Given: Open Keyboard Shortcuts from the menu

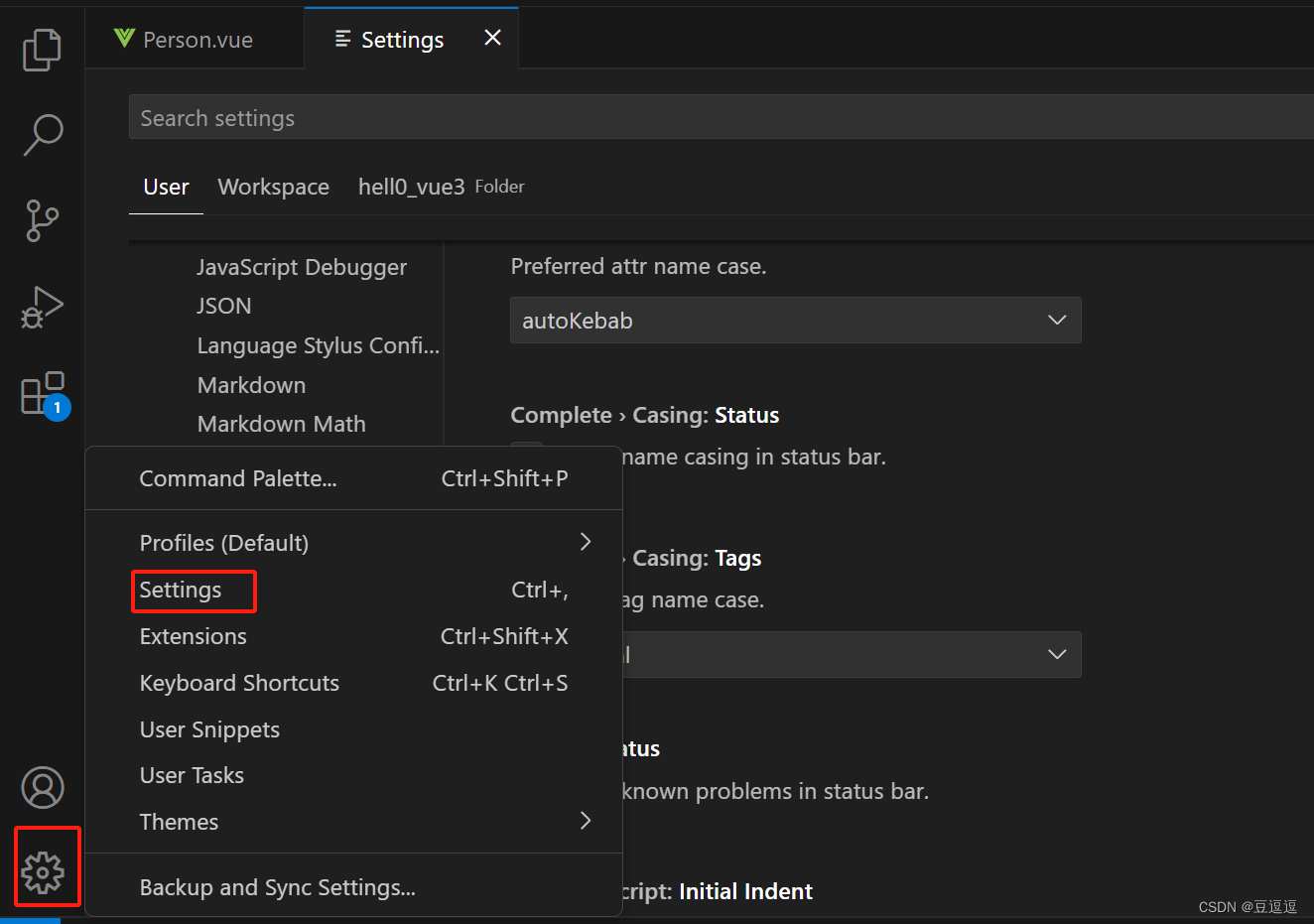Looking at the screenshot, I should pos(353,683).
